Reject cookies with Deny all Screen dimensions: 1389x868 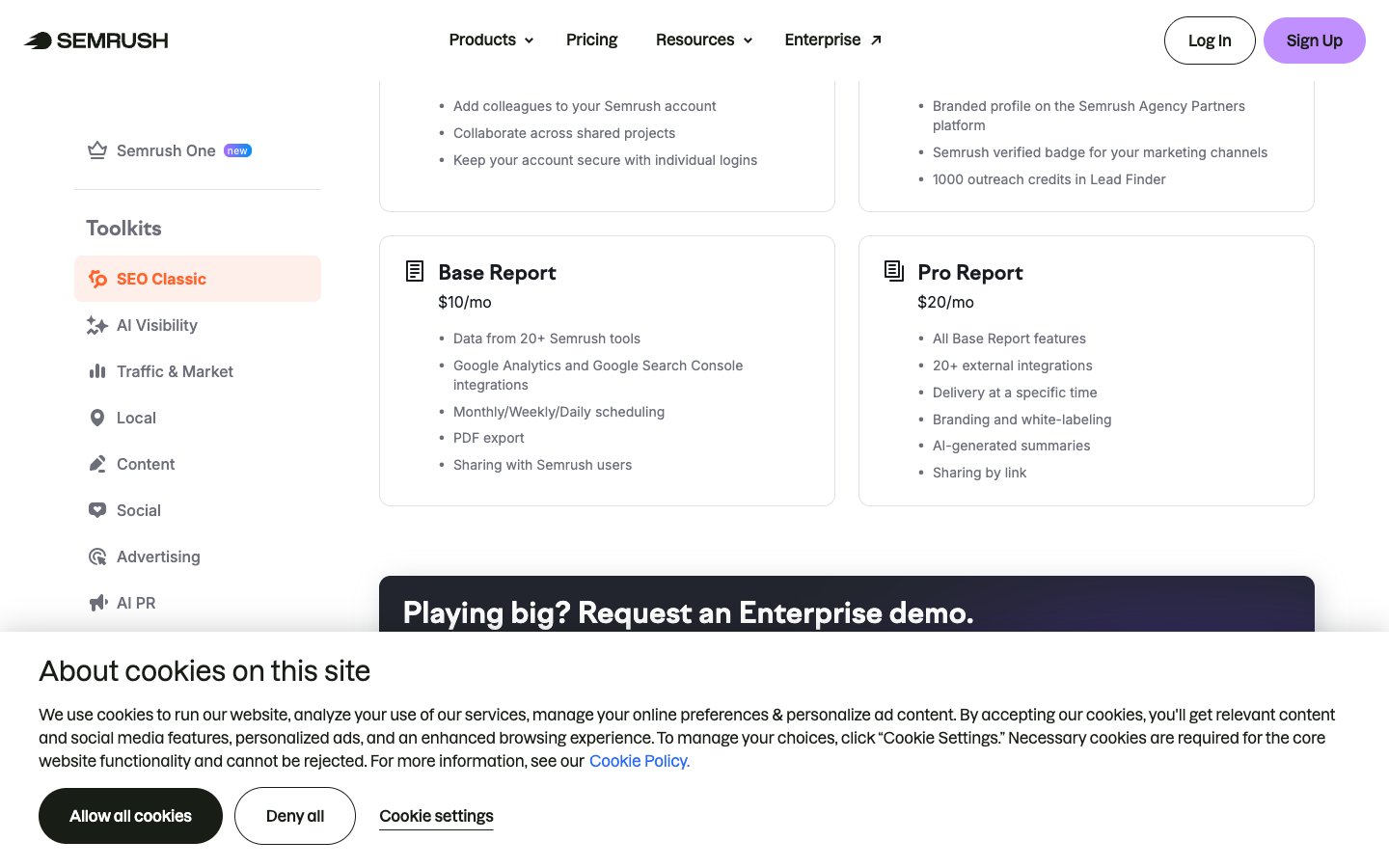pos(294,816)
